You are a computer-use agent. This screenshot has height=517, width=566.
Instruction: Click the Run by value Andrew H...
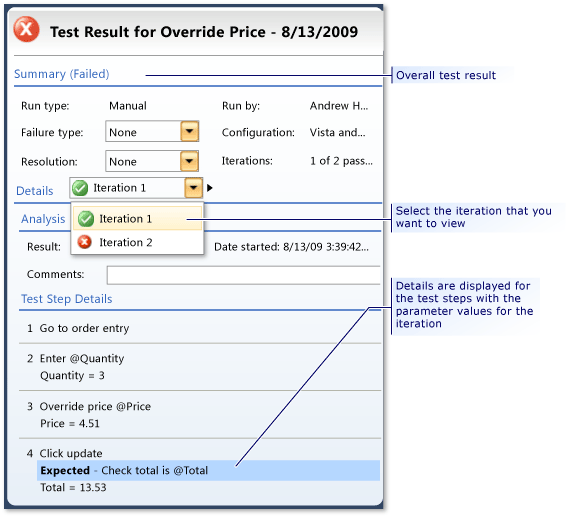[x=339, y=106]
